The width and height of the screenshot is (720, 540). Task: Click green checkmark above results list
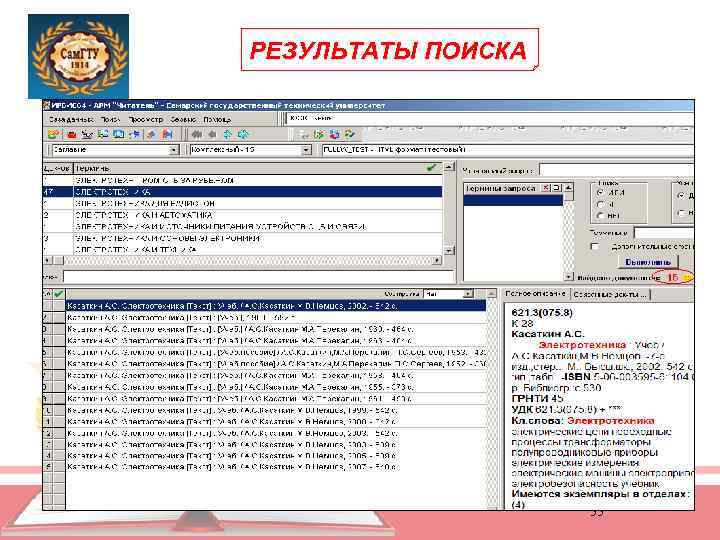[x=59, y=294]
